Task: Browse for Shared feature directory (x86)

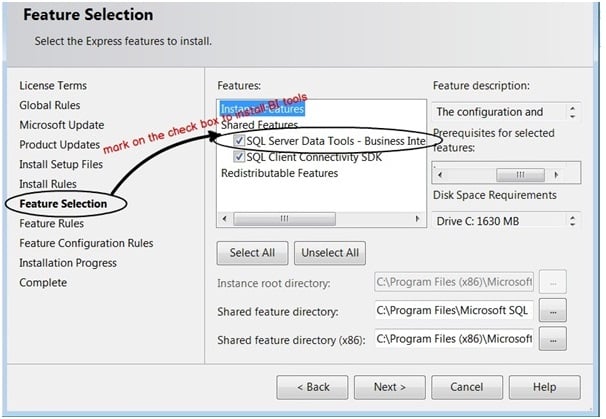Action: point(553,339)
